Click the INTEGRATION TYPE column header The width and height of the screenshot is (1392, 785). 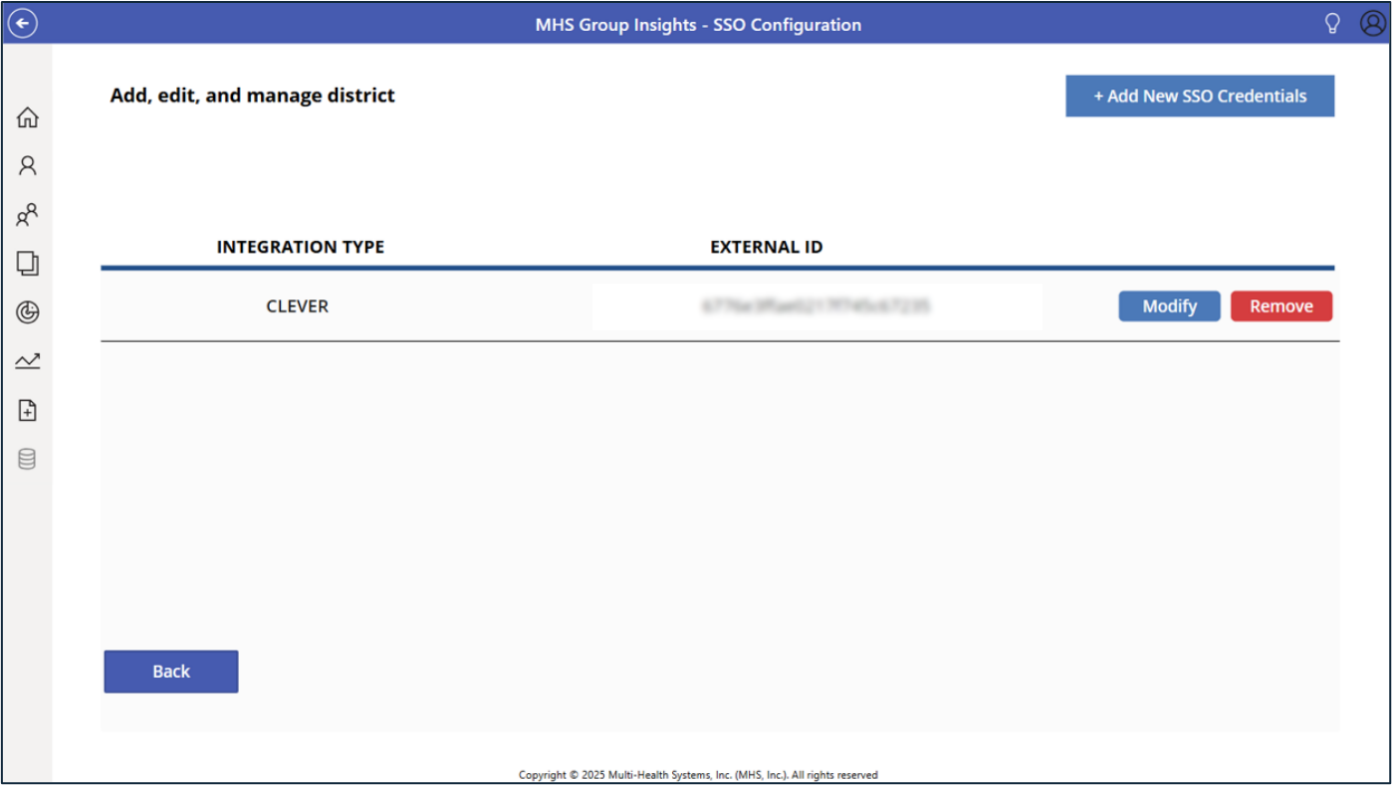tap(300, 247)
